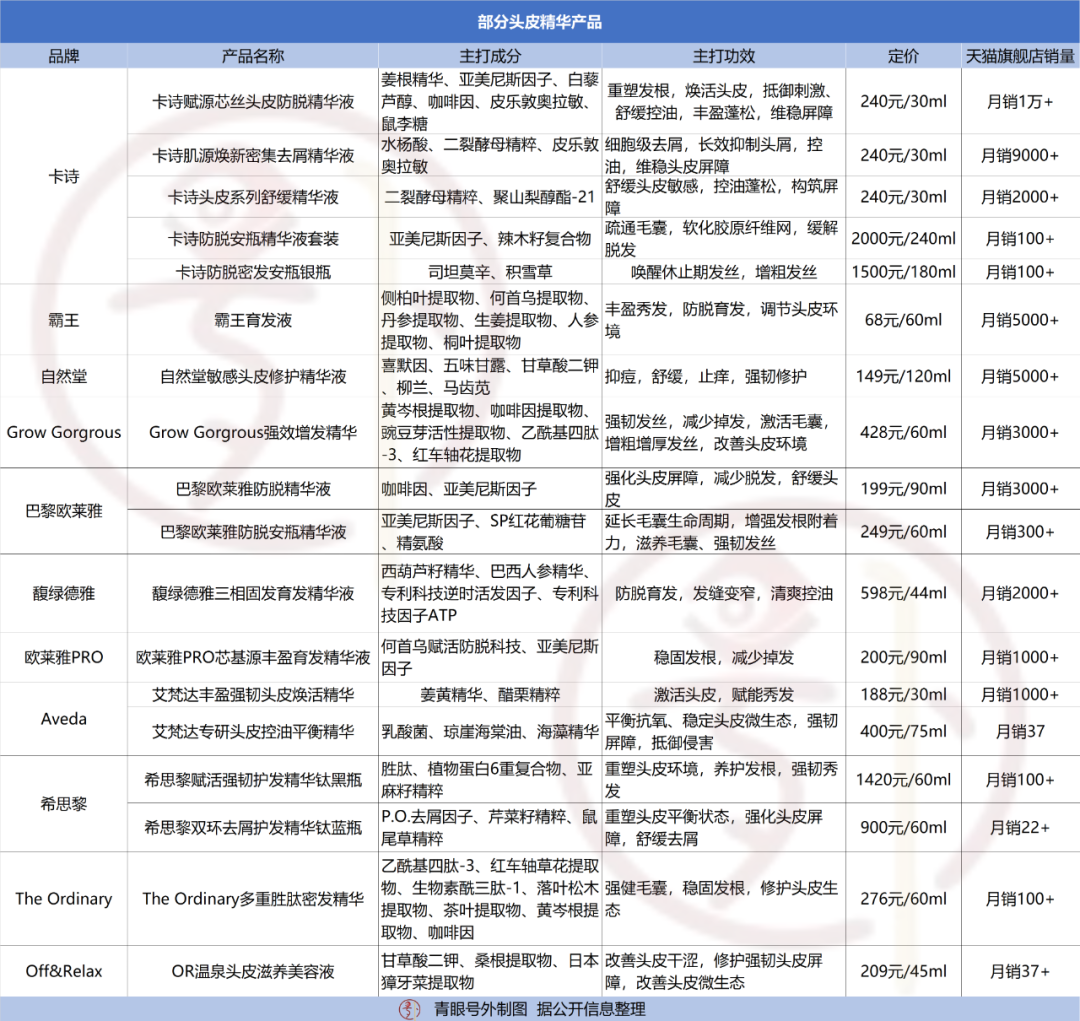Select the 598元/44ml price cell
This screenshot has height=1021, width=1080.
point(903,593)
